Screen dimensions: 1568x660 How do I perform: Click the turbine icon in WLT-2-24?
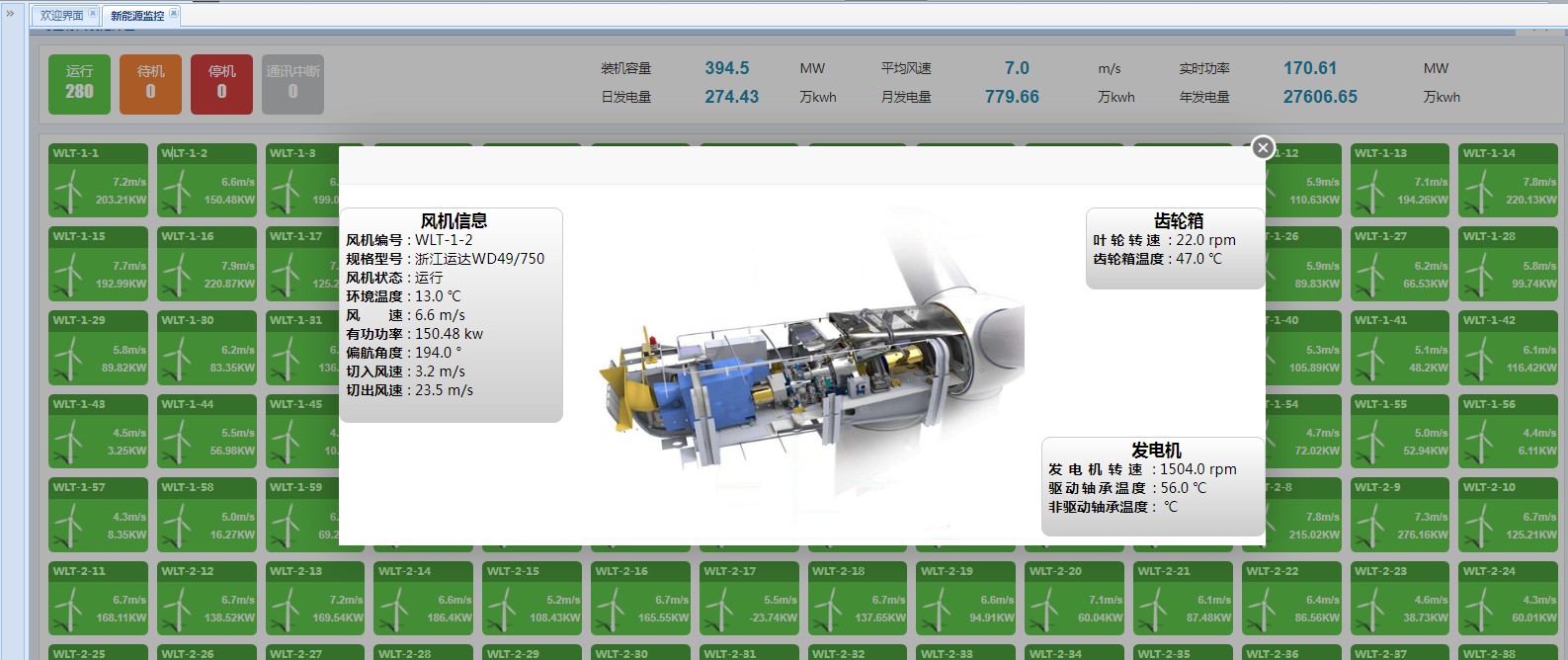pyautogui.click(x=1478, y=610)
